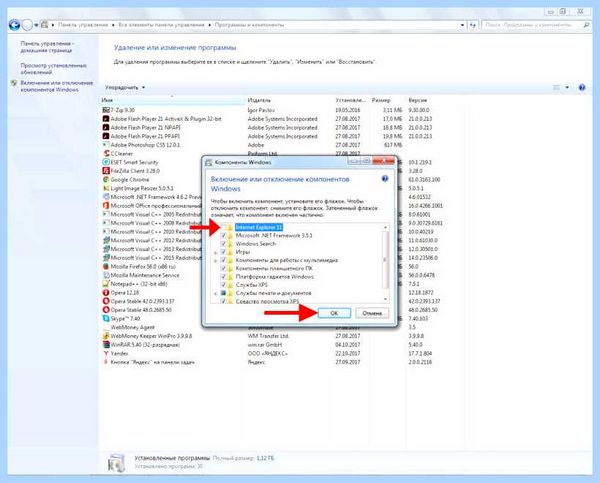600x483 pixels.
Task: Confirm with the OK button
Action: 334,313
